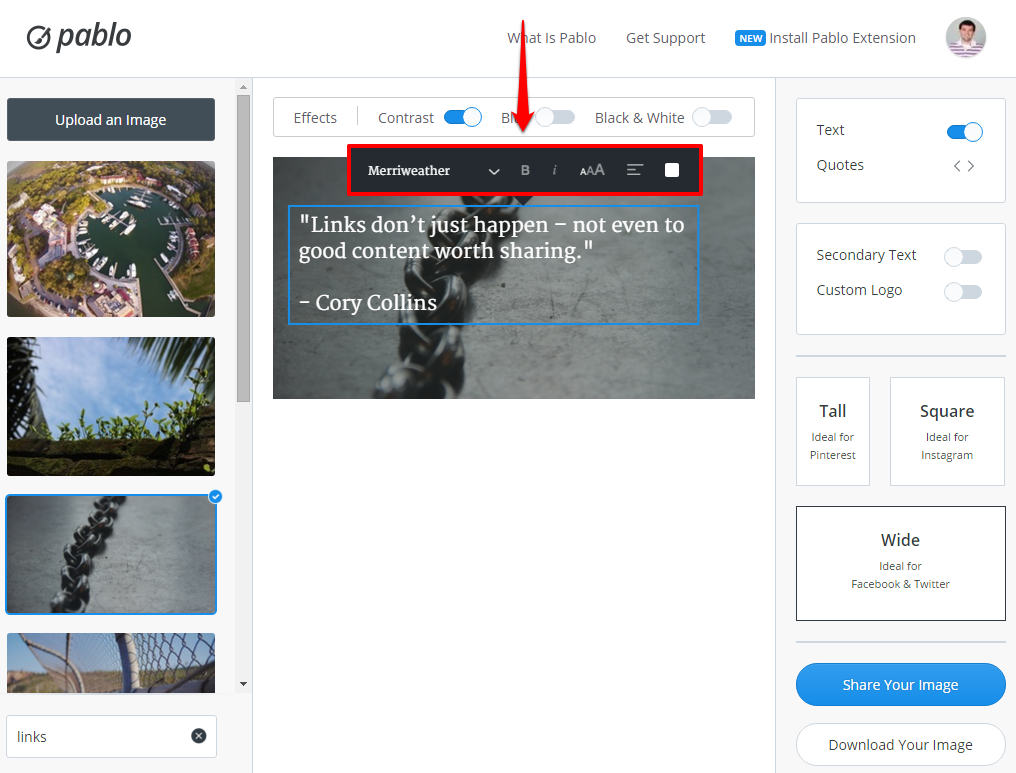Clear the links search field

[x=199, y=736]
